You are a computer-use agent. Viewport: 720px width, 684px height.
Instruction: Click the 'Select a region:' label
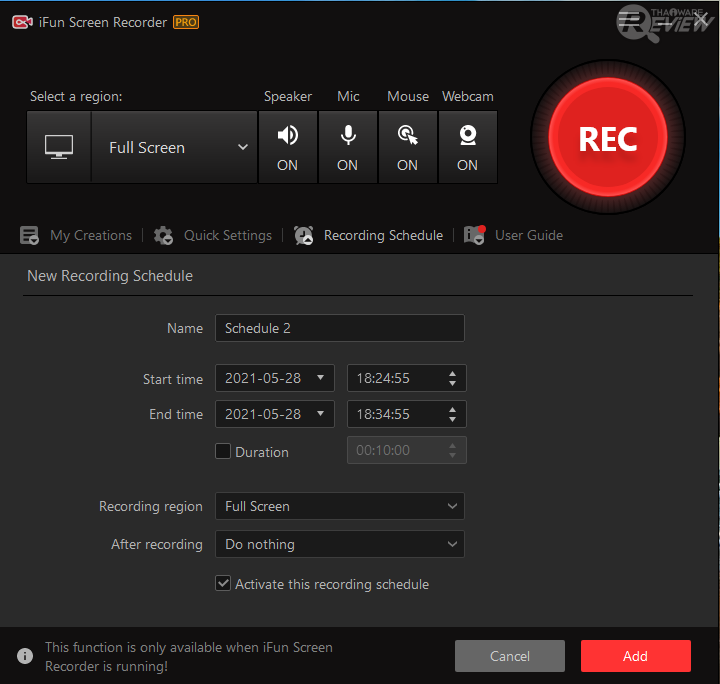coord(76,96)
